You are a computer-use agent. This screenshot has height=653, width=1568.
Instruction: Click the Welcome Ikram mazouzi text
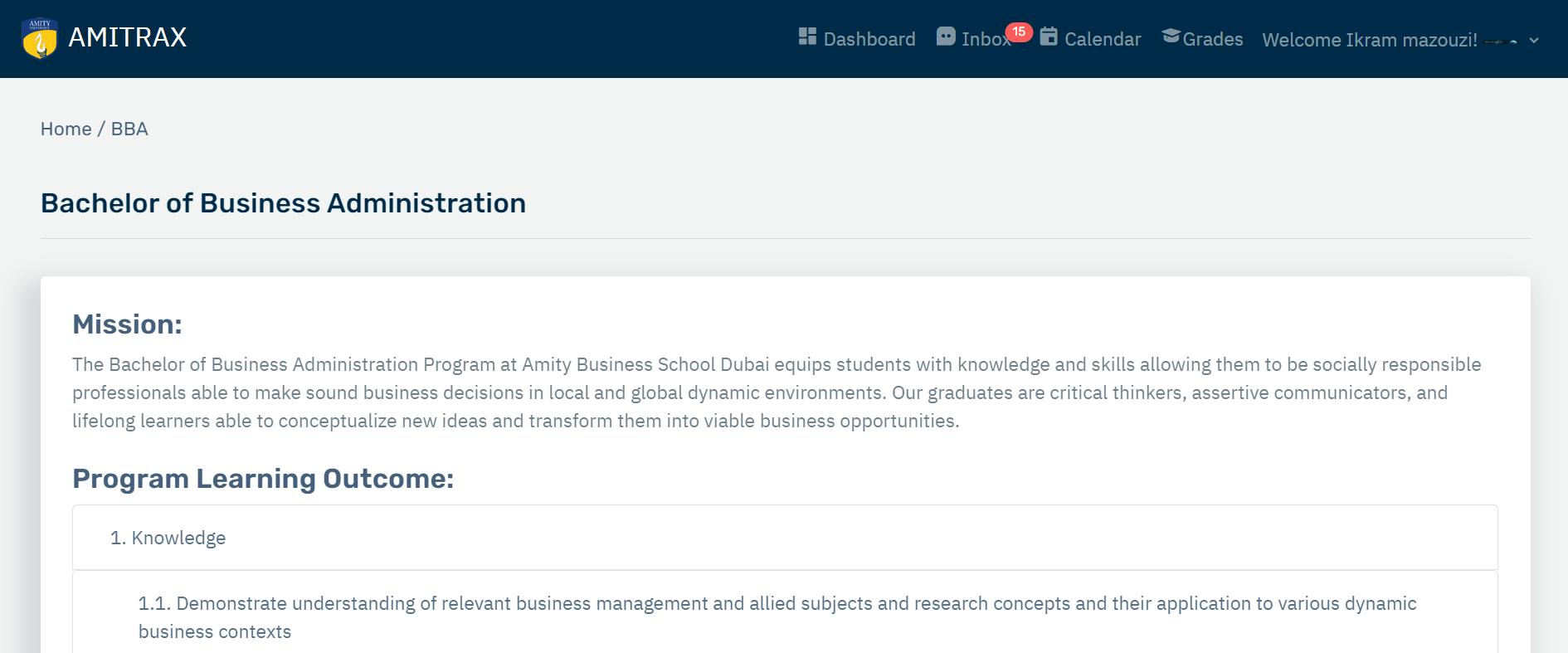pyautogui.click(x=1369, y=40)
